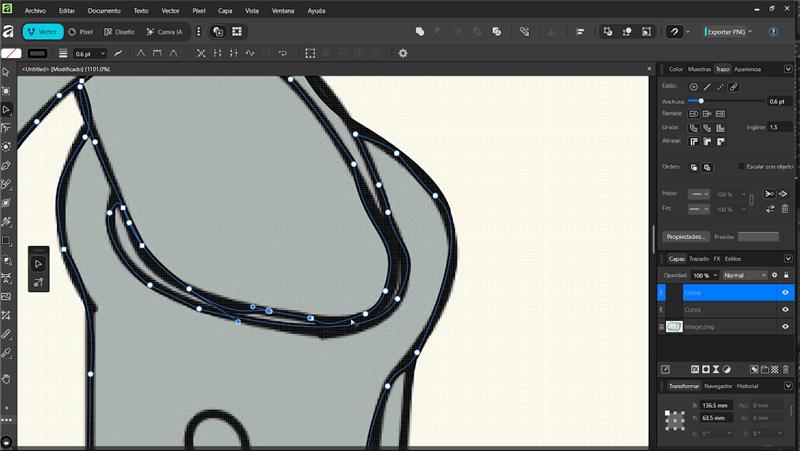The height and width of the screenshot is (451, 800).
Task: Click the pressure curve icon beside stroke width
Action: pos(118,53)
